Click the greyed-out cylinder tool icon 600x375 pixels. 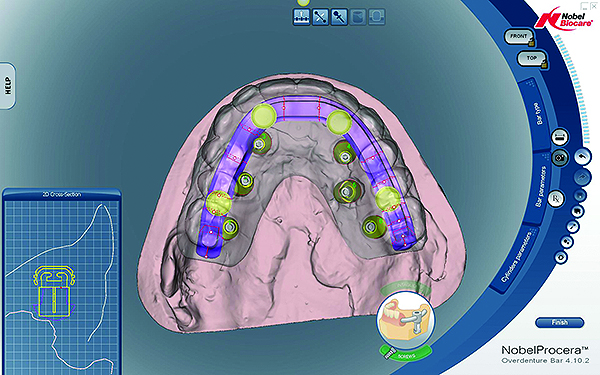[x=358, y=17]
